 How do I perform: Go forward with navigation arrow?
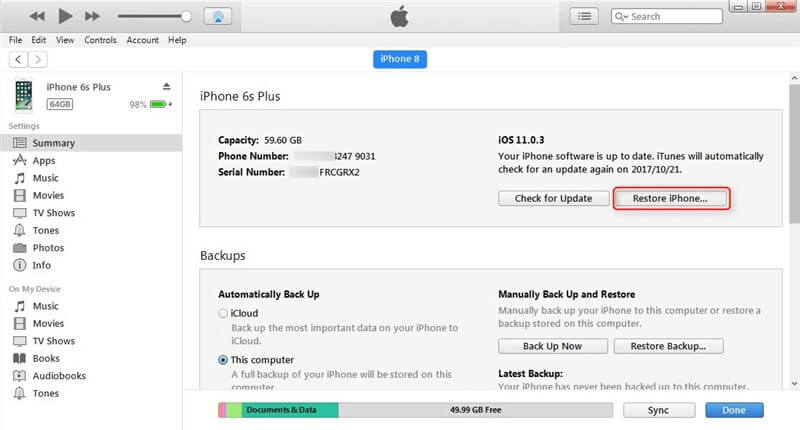[x=37, y=59]
